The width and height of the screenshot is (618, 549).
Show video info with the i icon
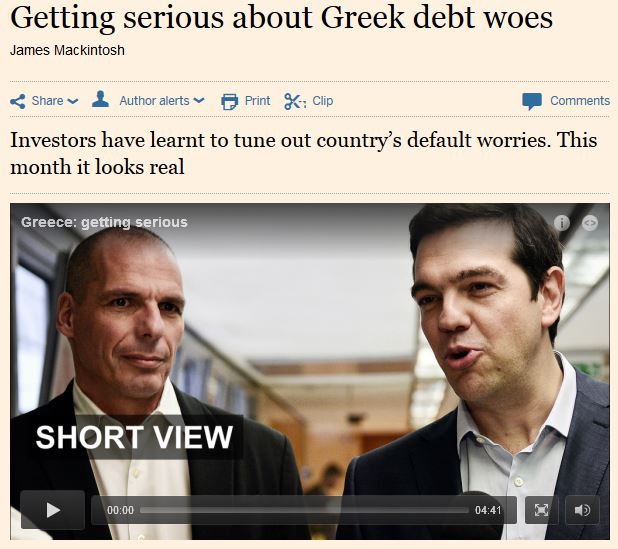tap(562, 223)
